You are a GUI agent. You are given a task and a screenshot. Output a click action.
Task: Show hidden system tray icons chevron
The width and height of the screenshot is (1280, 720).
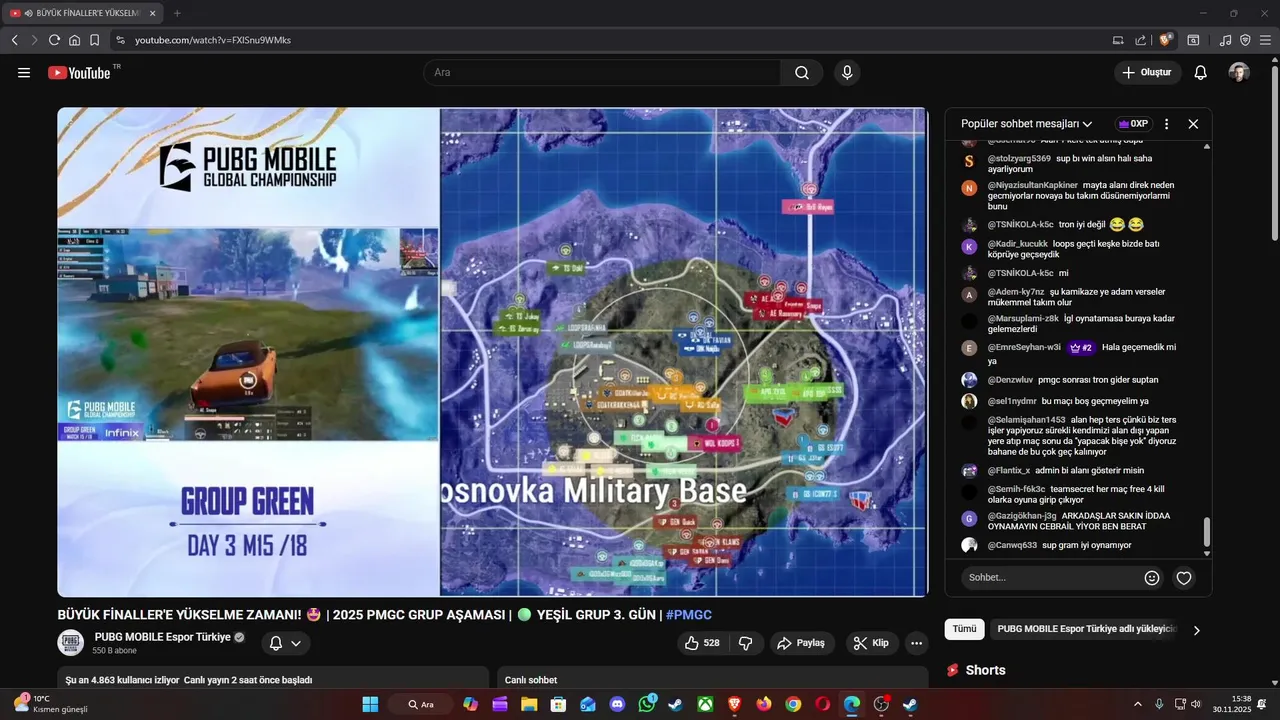pos(1138,704)
